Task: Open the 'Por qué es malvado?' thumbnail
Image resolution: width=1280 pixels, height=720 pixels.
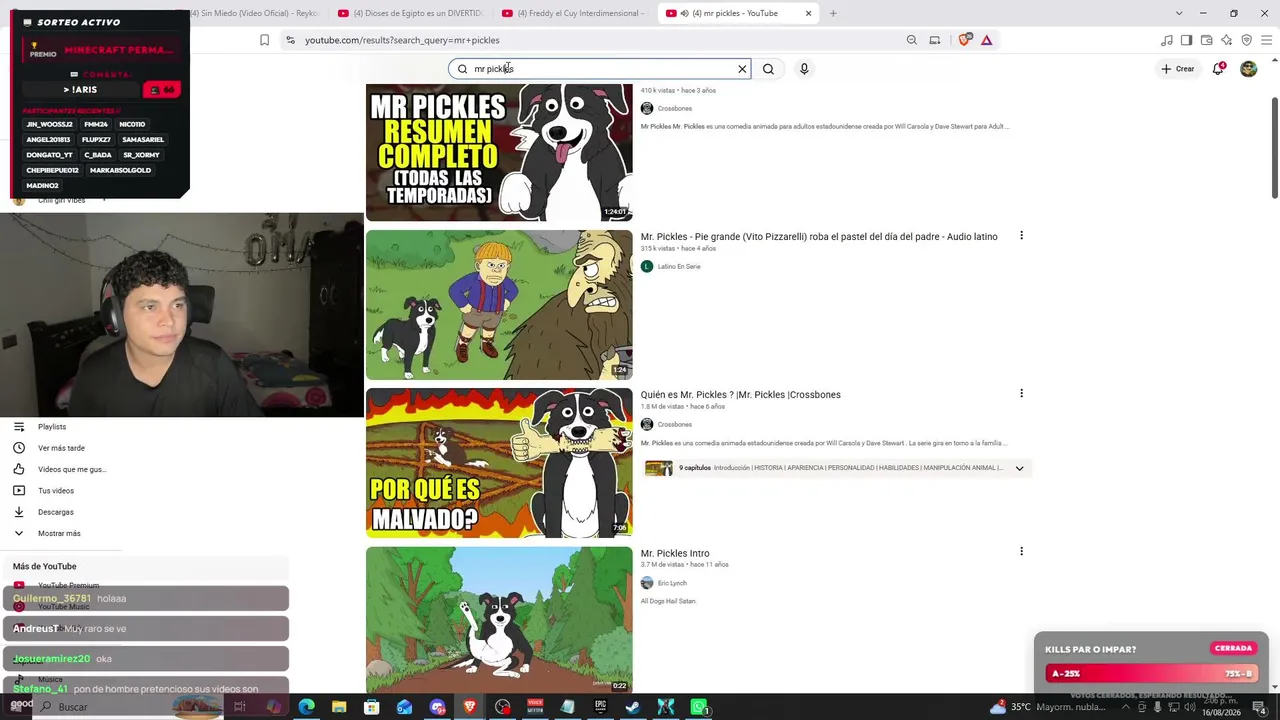Action: click(499, 463)
